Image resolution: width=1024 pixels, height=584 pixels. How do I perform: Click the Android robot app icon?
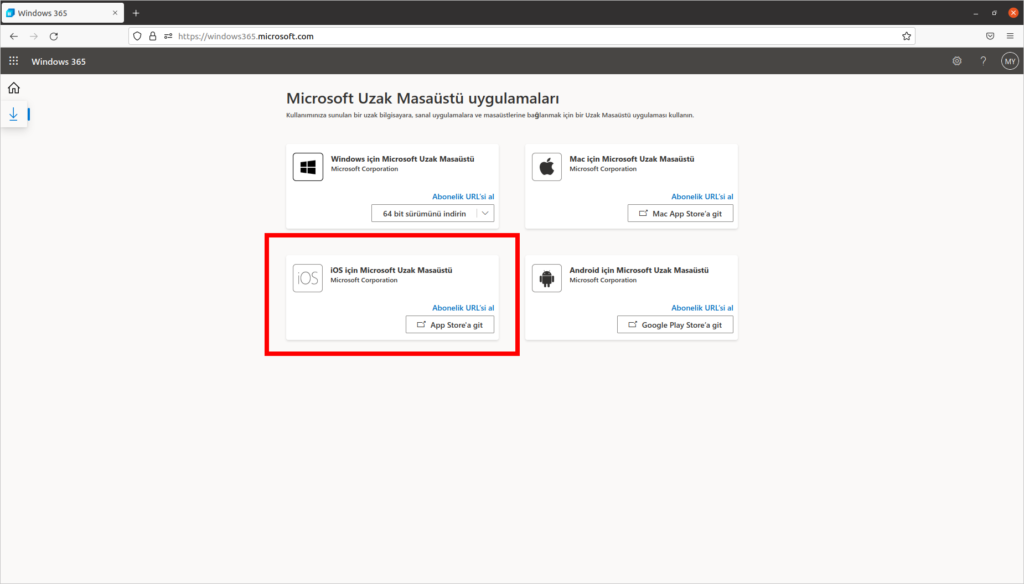coord(547,278)
